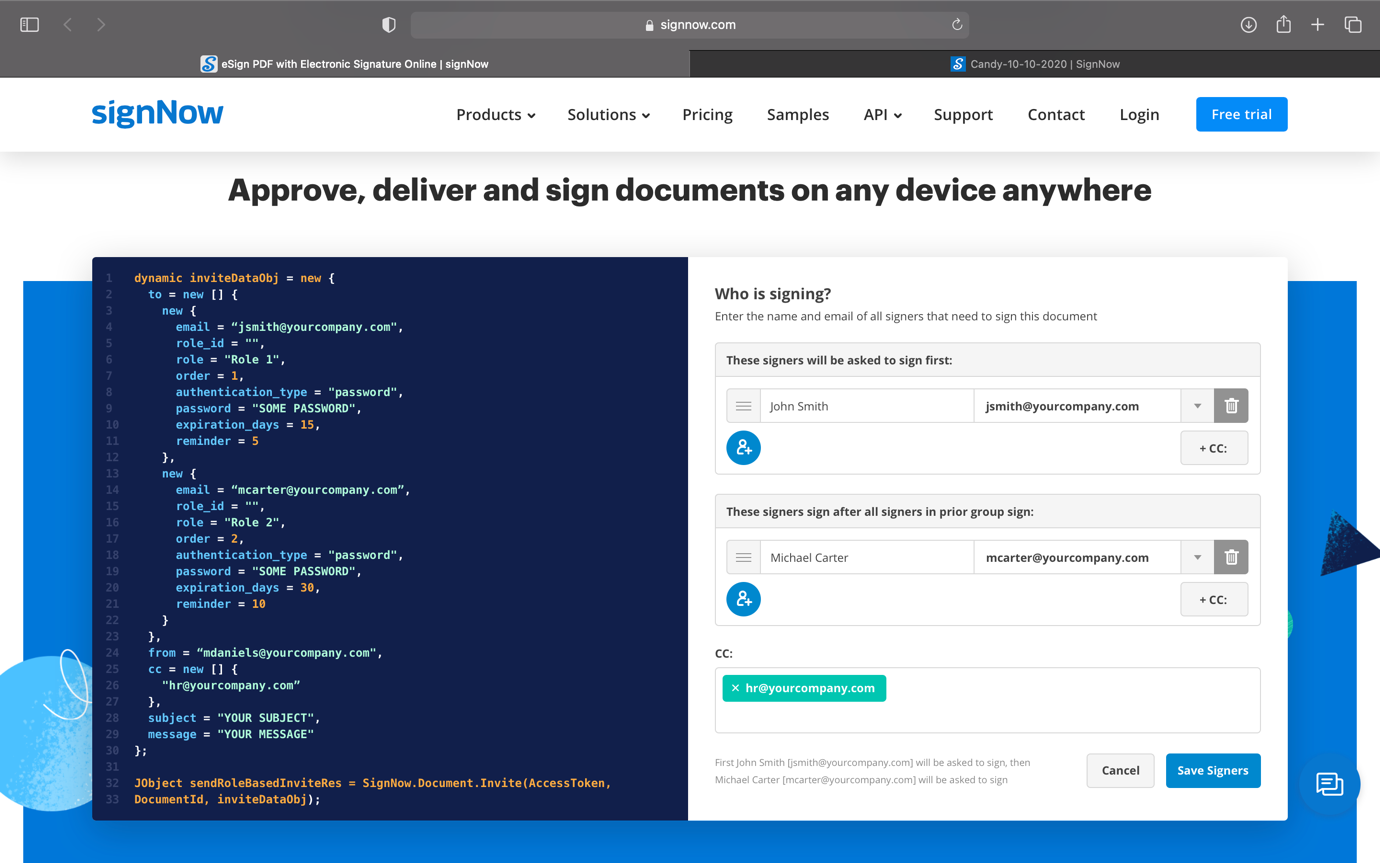Open the live chat widget icon
This screenshot has height=863, width=1380.
(x=1329, y=784)
